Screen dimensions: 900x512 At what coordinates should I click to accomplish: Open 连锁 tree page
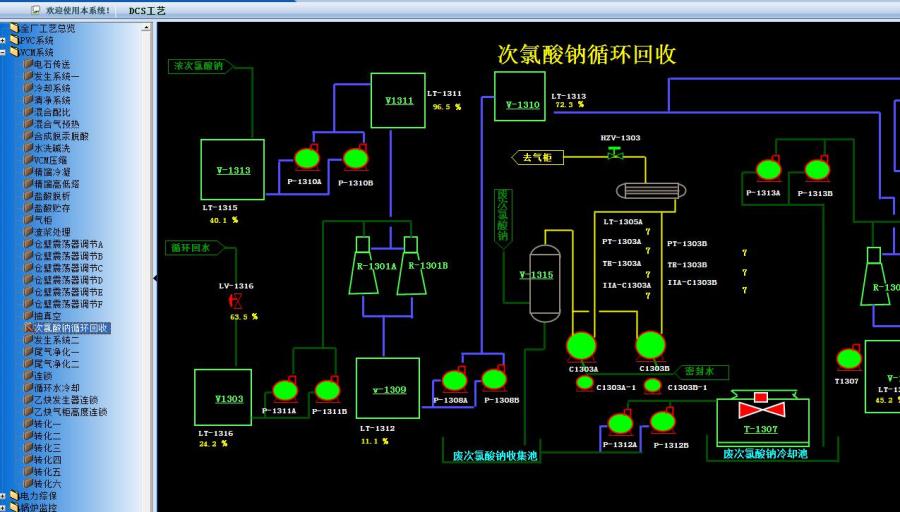pos(43,376)
